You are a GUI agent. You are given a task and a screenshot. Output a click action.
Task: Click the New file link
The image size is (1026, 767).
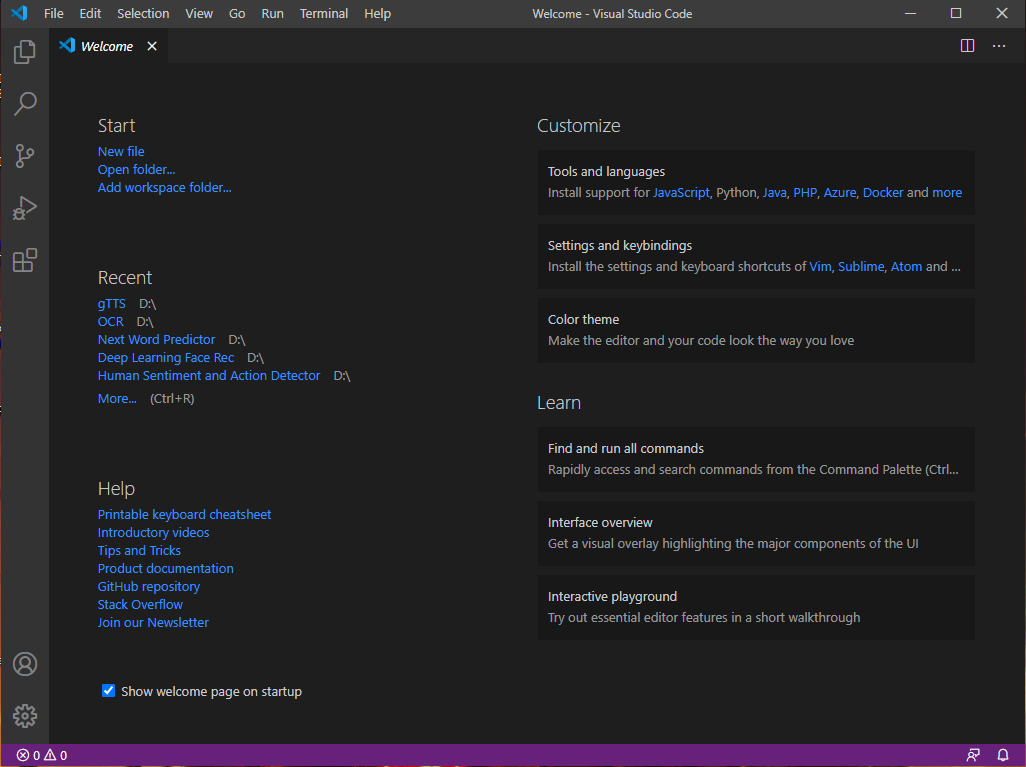[x=121, y=151]
